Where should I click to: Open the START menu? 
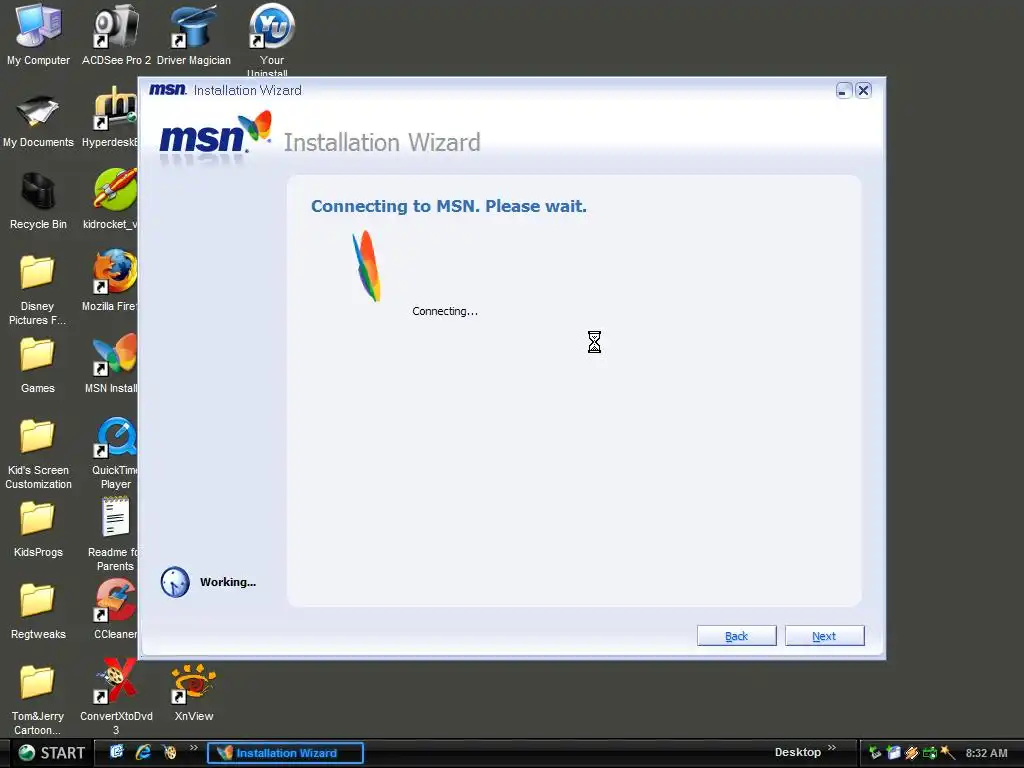52,753
